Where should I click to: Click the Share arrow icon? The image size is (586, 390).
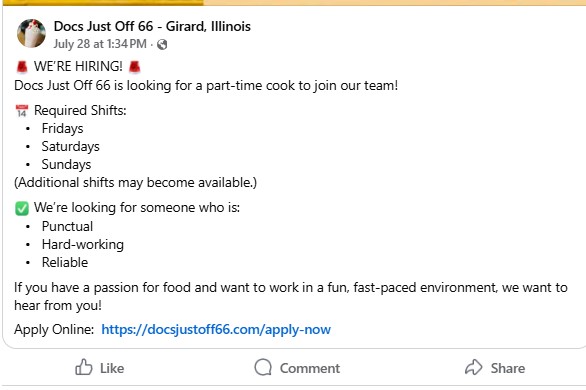(474, 367)
